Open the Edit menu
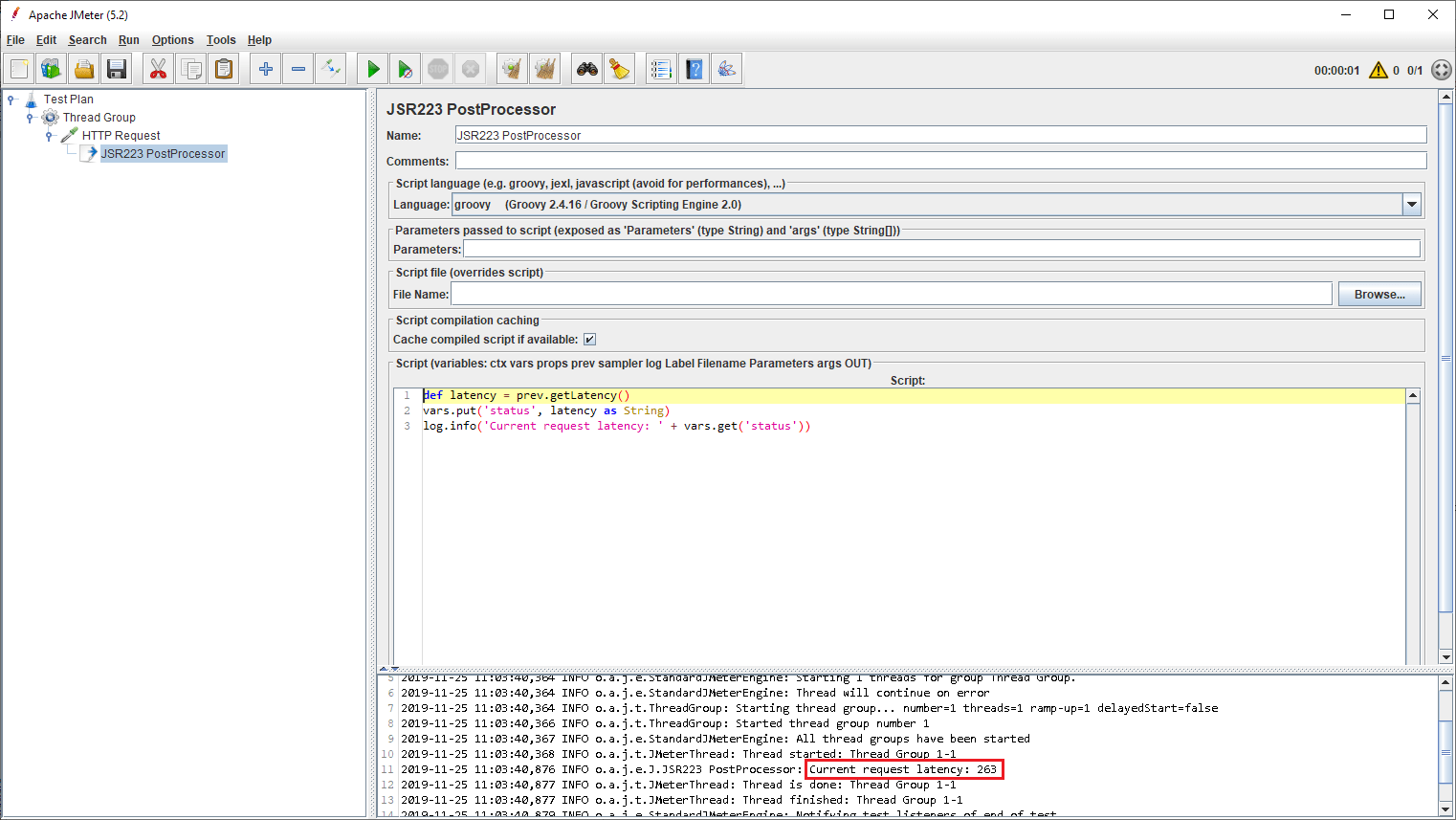1456x820 pixels. (x=46, y=40)
